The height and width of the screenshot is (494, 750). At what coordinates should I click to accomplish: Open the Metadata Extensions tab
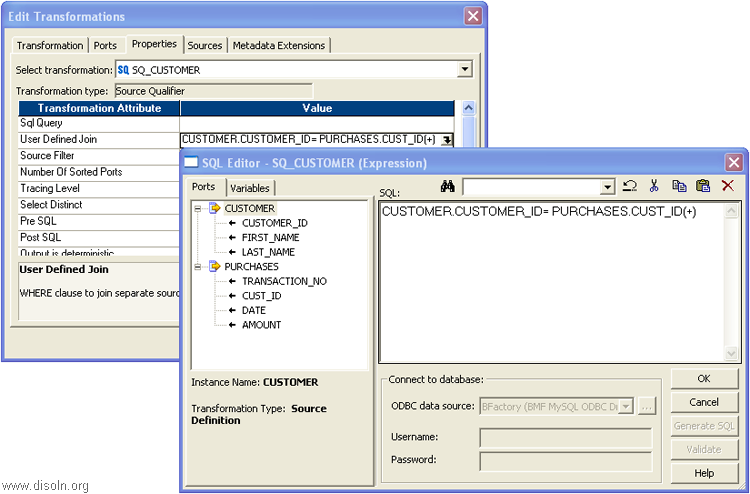(x=279, y=45)
